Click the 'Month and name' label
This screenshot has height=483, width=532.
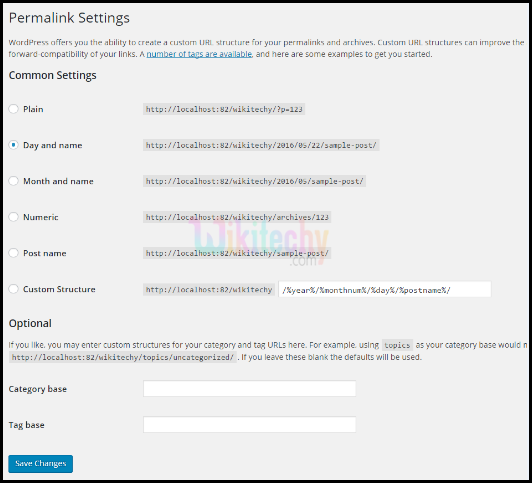[58, 181]
